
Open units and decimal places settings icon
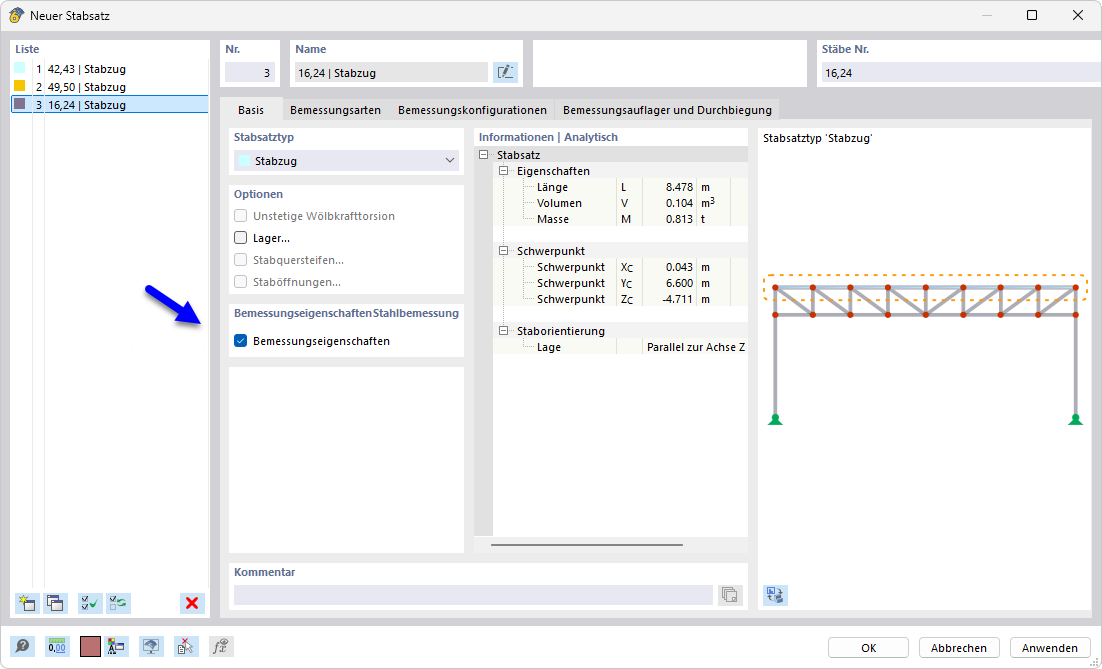(x=57, y=647)
